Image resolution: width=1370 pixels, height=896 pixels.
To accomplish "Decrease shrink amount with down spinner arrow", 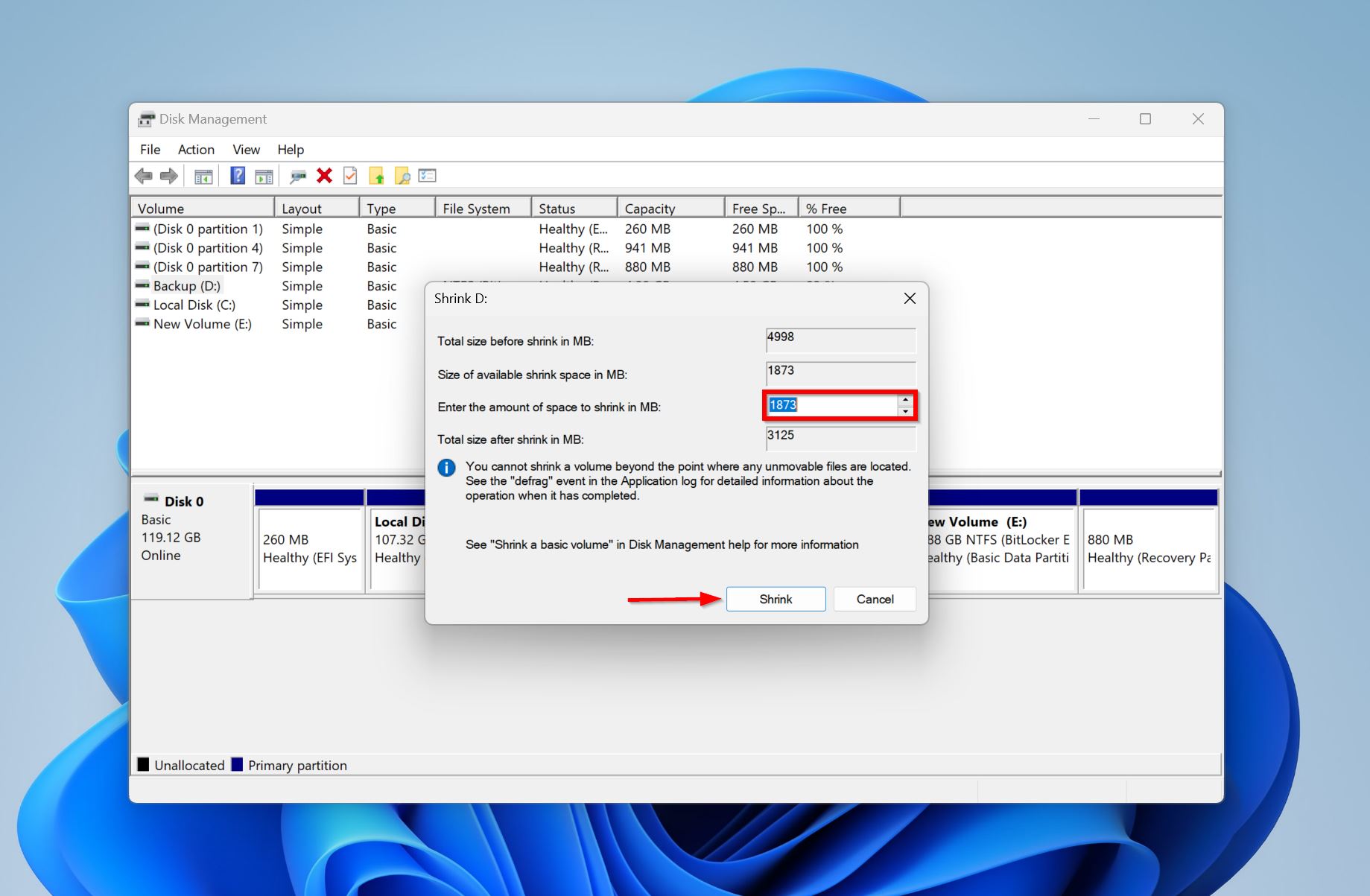I will (905, 411).
